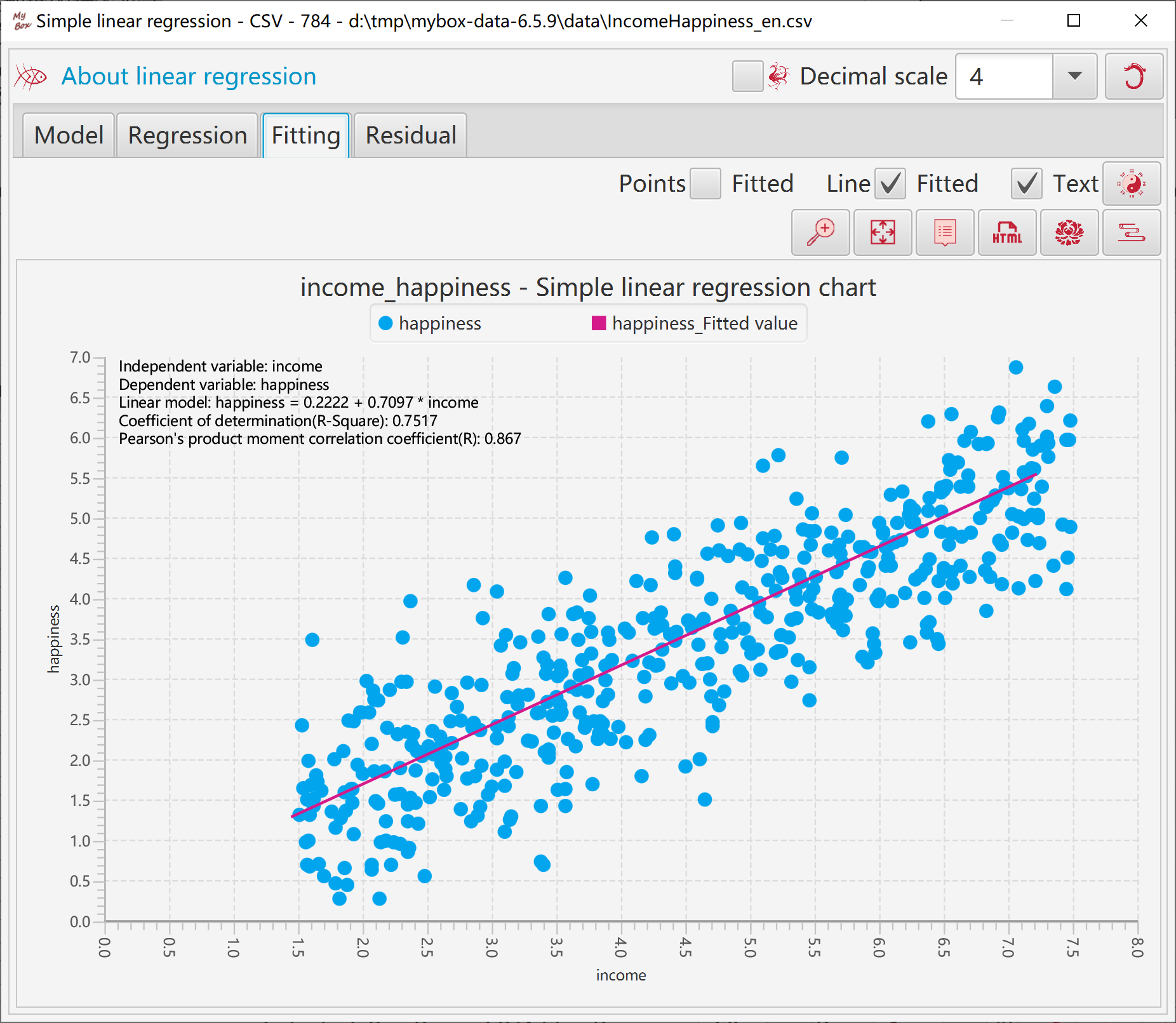Click the pop menu lines icon
This screenshot has width=1176, height=1023.
(1132, 232)
